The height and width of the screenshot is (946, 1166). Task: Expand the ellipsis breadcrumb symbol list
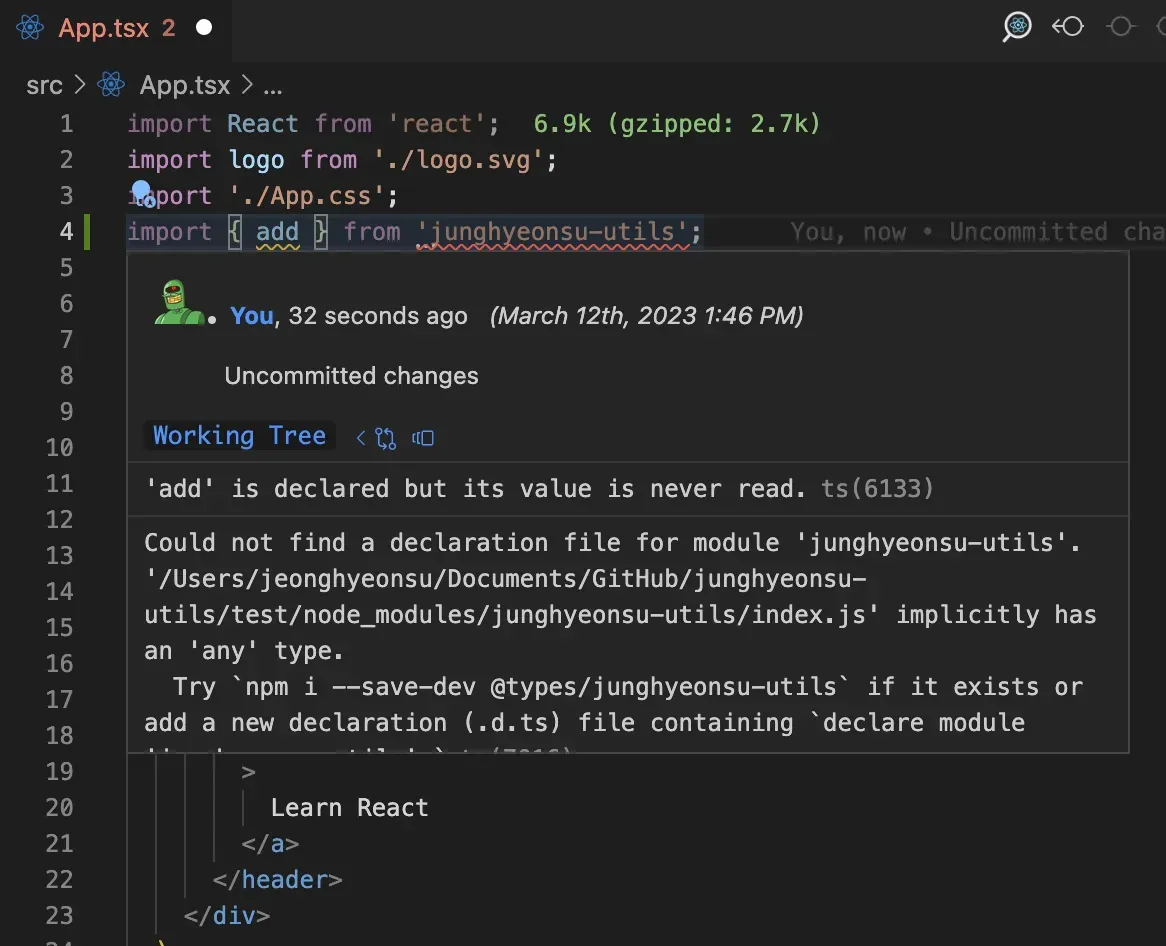pyautogui.click(x=272, y=86)
